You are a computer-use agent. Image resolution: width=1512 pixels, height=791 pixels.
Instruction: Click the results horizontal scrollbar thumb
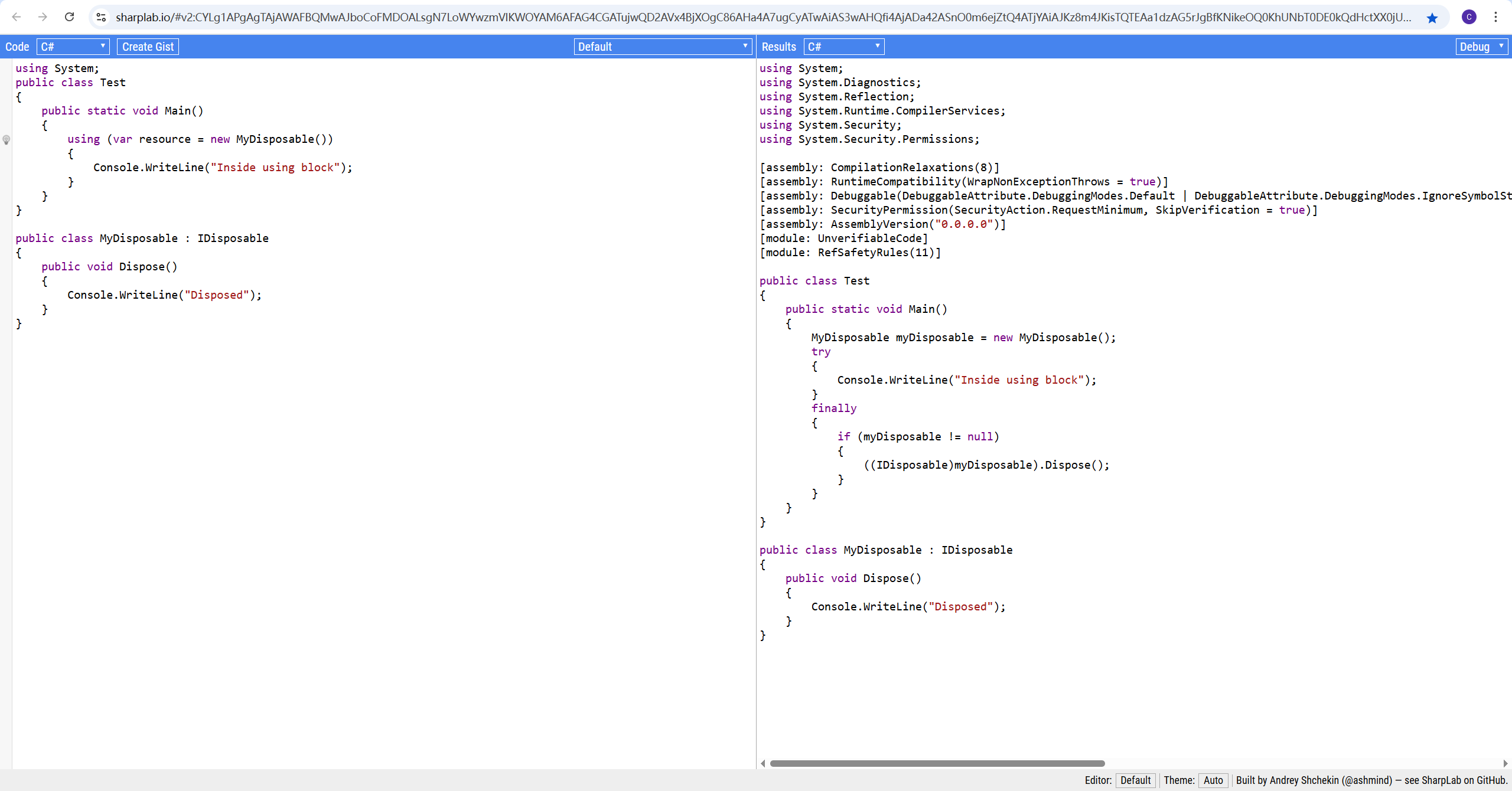pyautogui.click(x=937, y=763)
